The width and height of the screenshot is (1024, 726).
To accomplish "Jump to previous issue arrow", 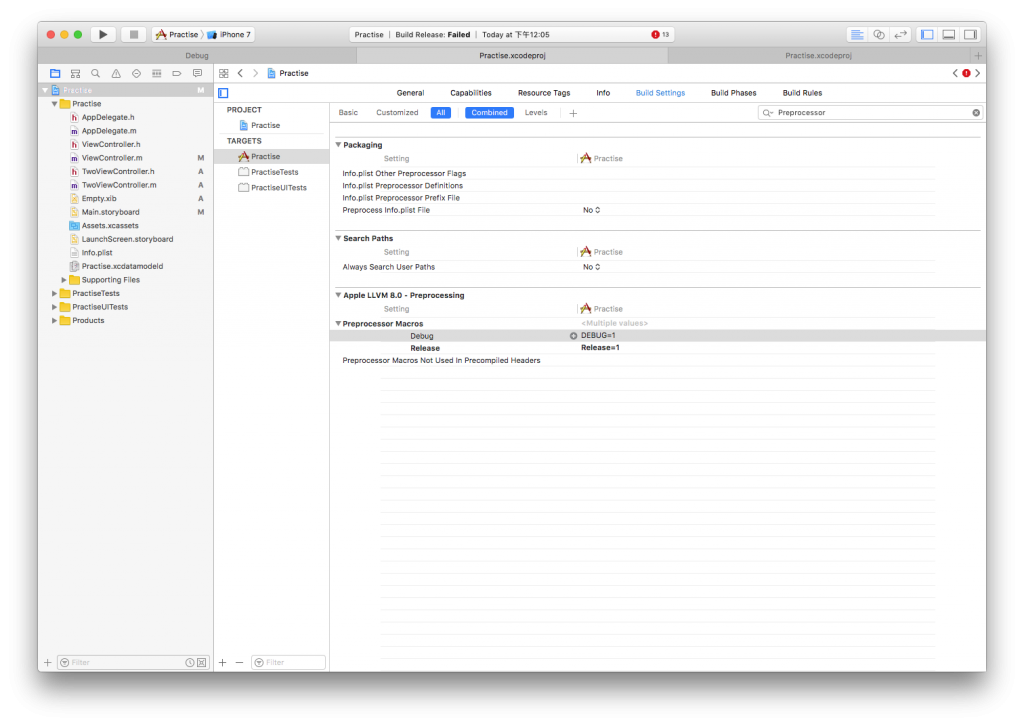I will [x=955, y=73].
